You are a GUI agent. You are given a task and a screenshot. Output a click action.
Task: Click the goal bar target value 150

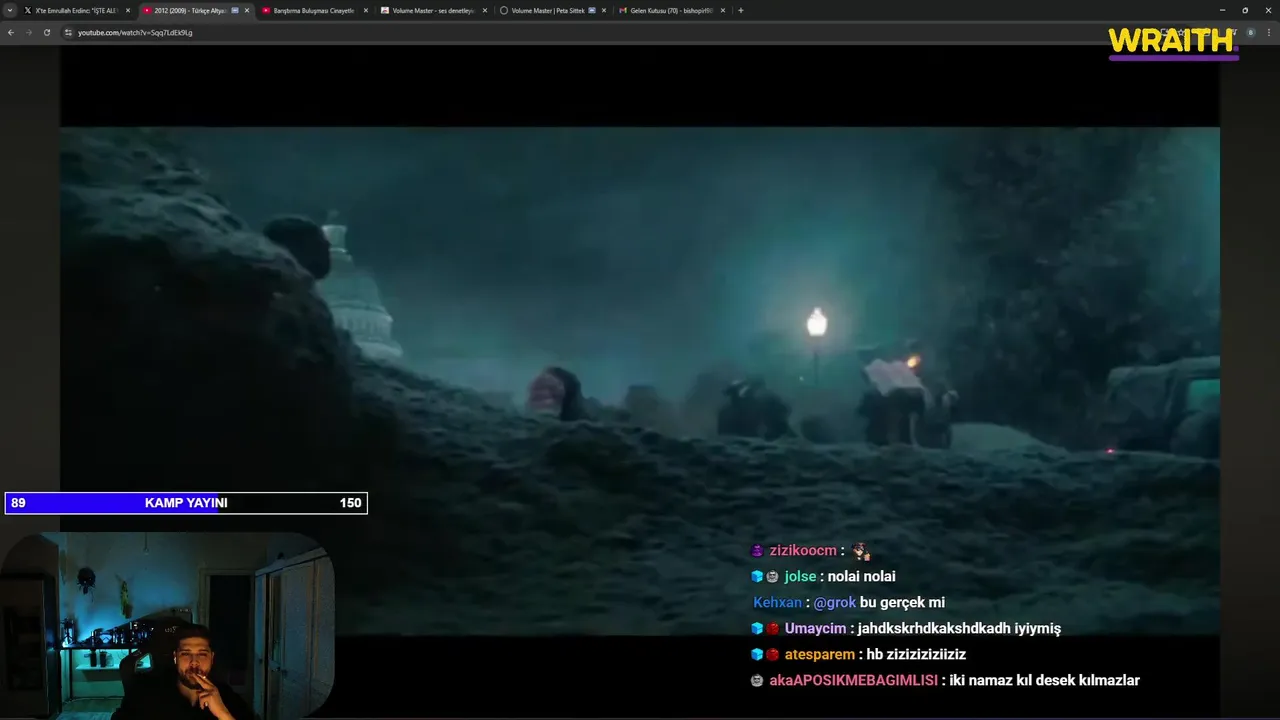coord(350,503)
